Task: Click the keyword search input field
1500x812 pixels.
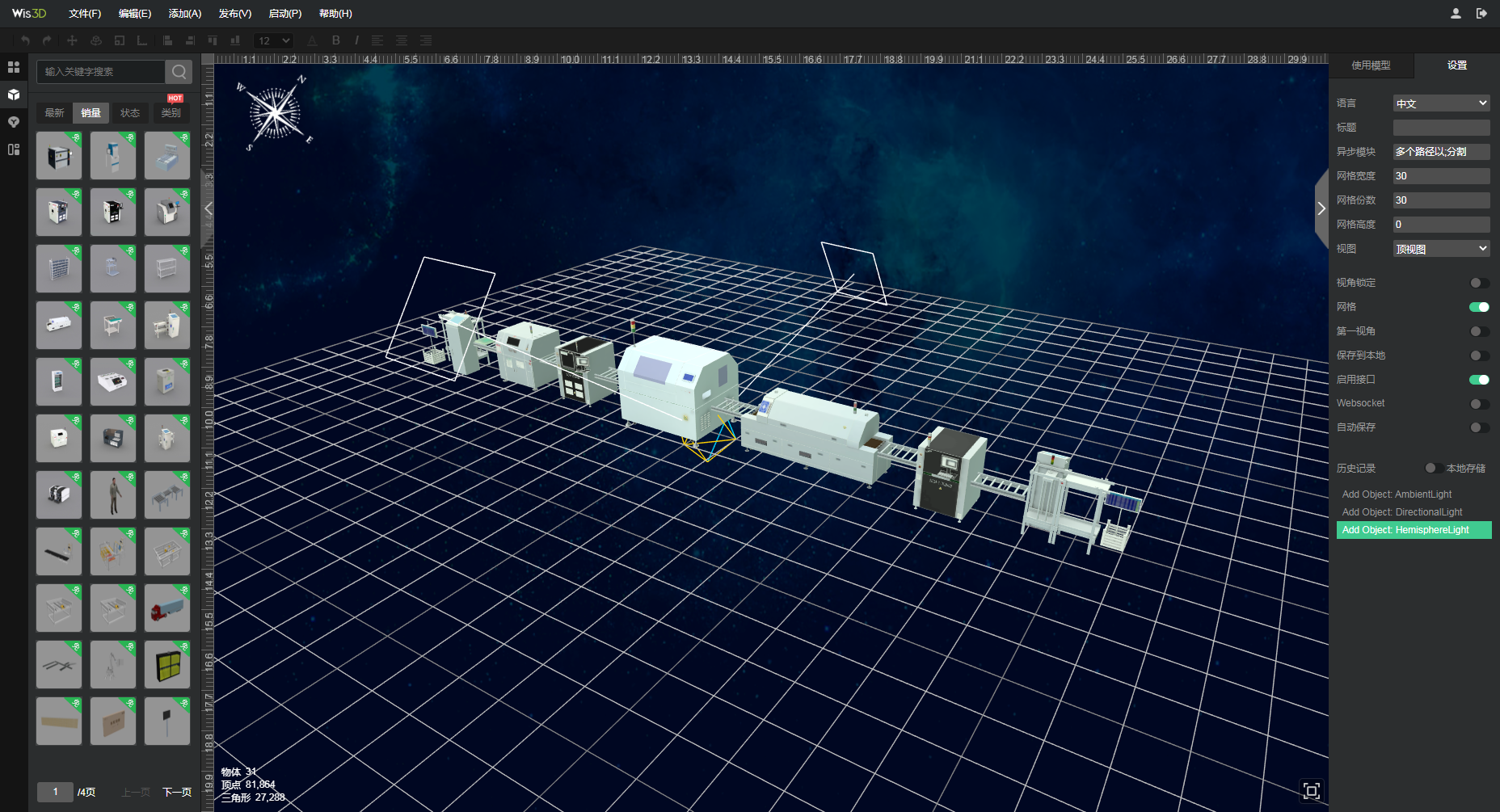Action: pos(101,72)
